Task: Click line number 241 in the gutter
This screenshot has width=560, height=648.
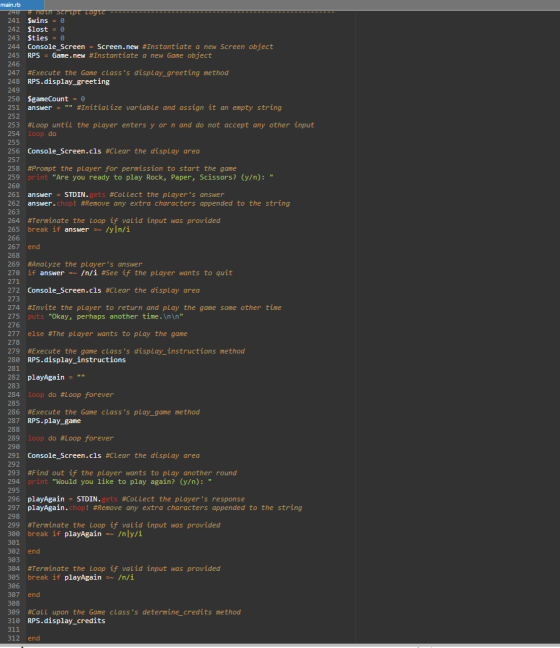Action: tap(13, 21)
